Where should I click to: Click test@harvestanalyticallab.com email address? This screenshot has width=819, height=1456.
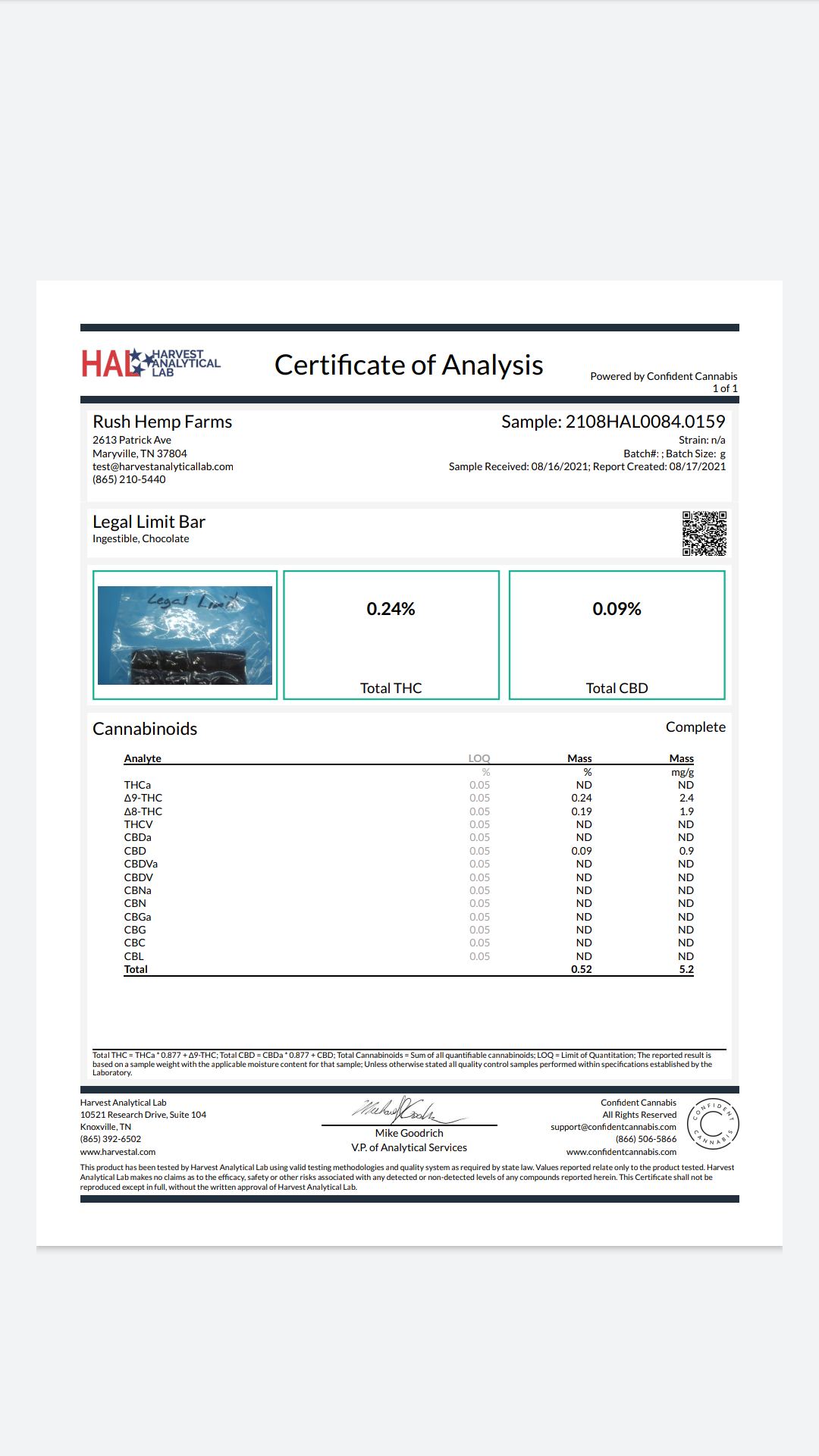click(x=163, y=466)
